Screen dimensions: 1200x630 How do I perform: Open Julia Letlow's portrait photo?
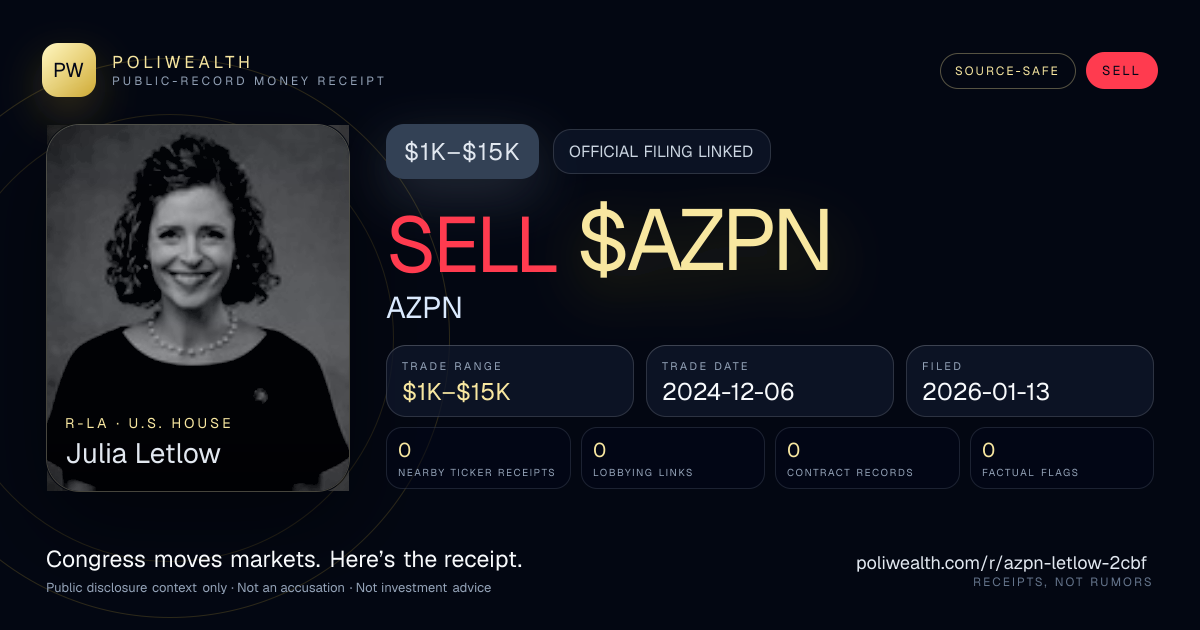[x=198, y=308]
